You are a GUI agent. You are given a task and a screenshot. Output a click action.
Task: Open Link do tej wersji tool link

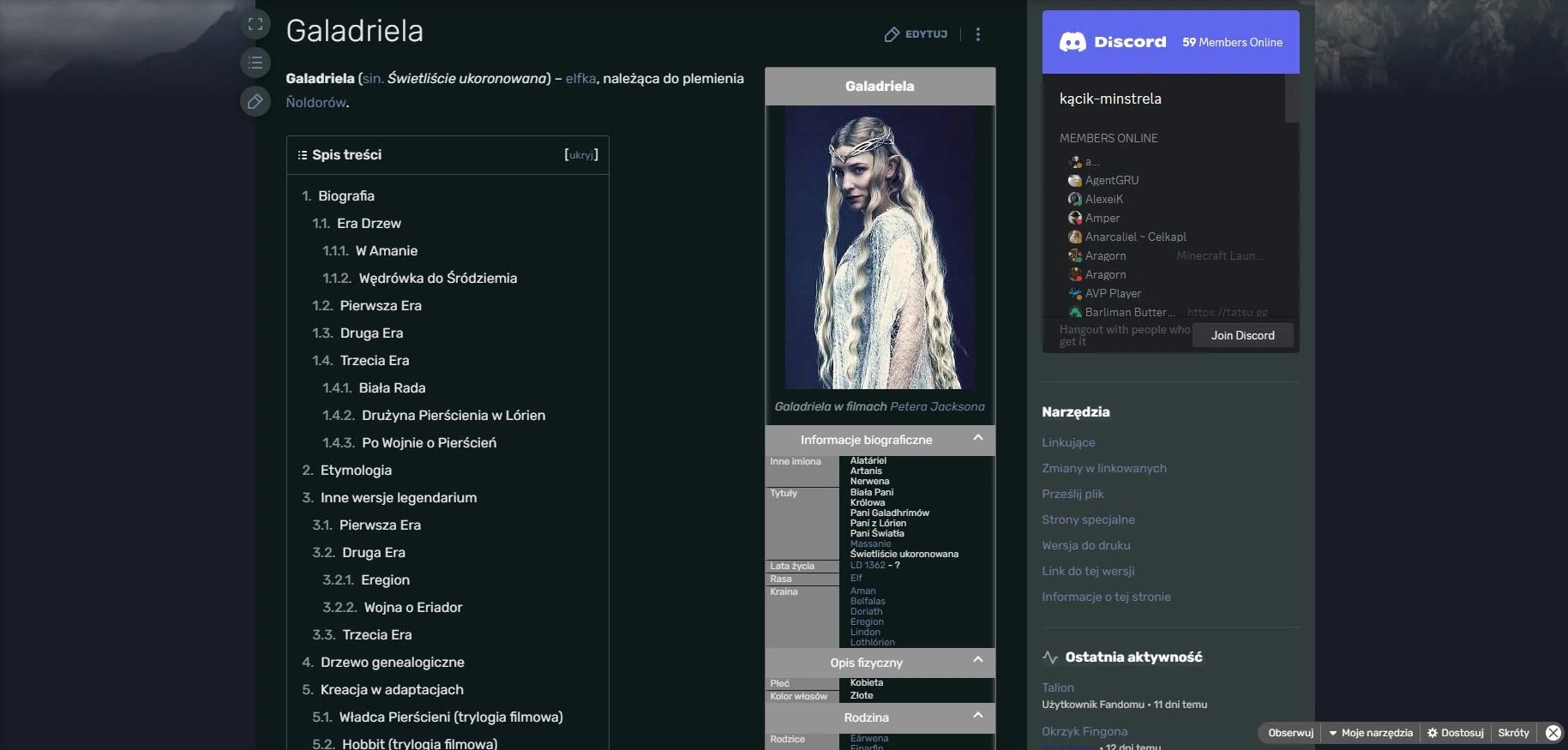tap(1088, 572)
